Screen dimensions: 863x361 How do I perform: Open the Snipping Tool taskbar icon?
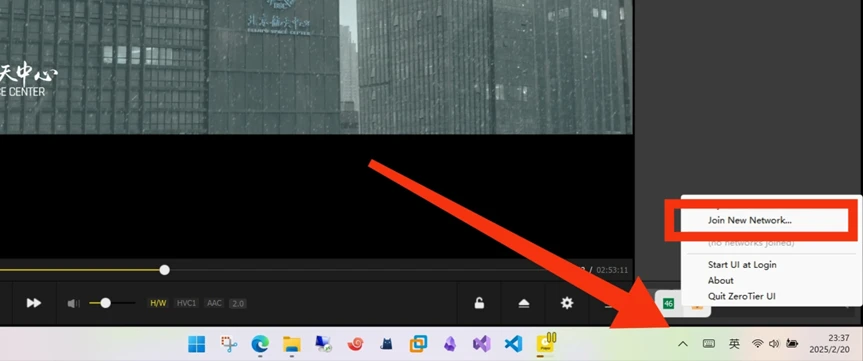tap(228, 344)
